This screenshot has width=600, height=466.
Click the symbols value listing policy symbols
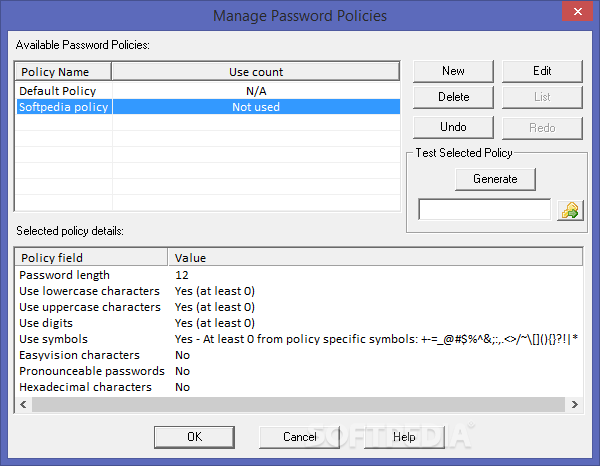pos(376,339)
